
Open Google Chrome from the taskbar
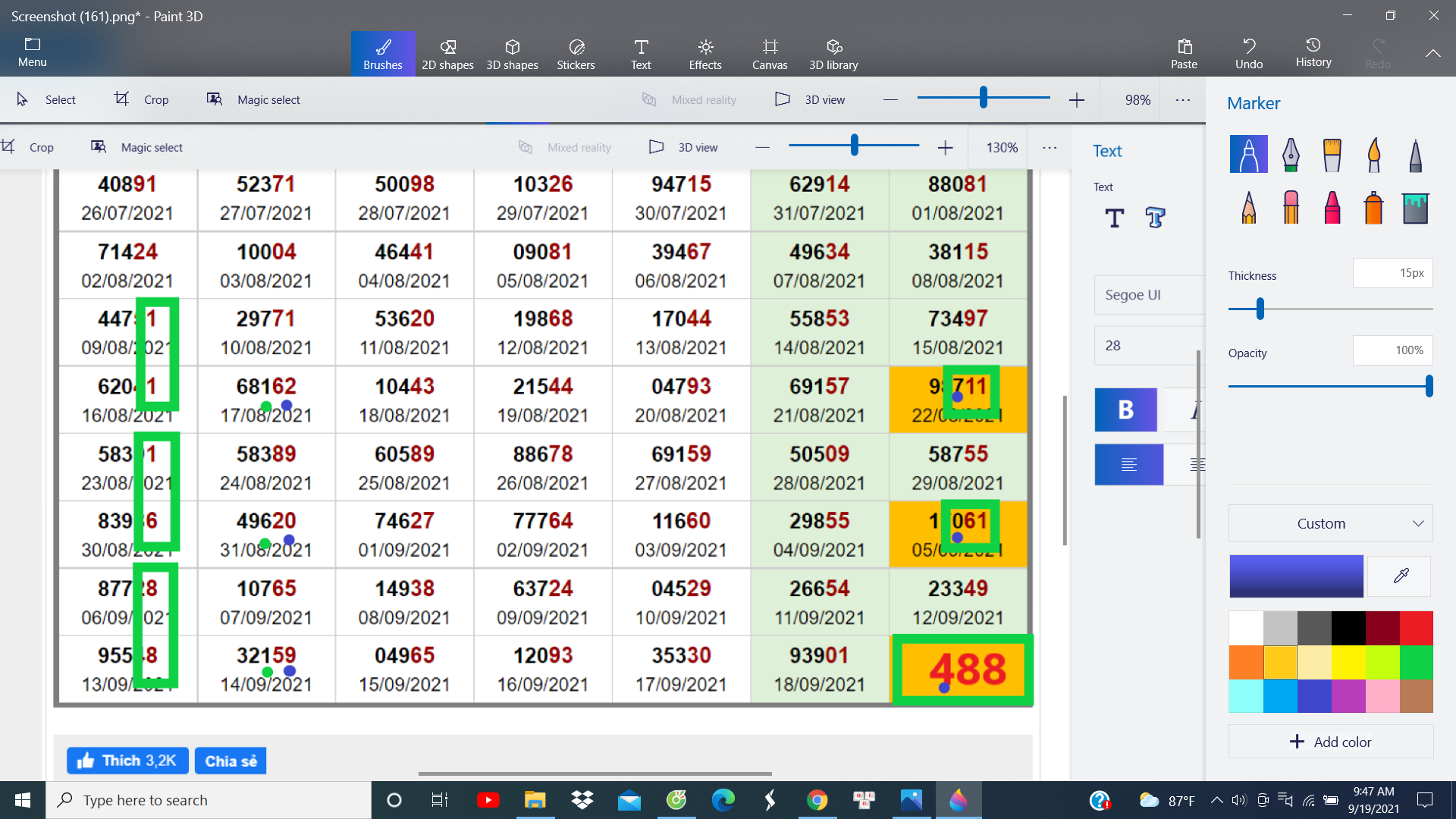(817, 800)
